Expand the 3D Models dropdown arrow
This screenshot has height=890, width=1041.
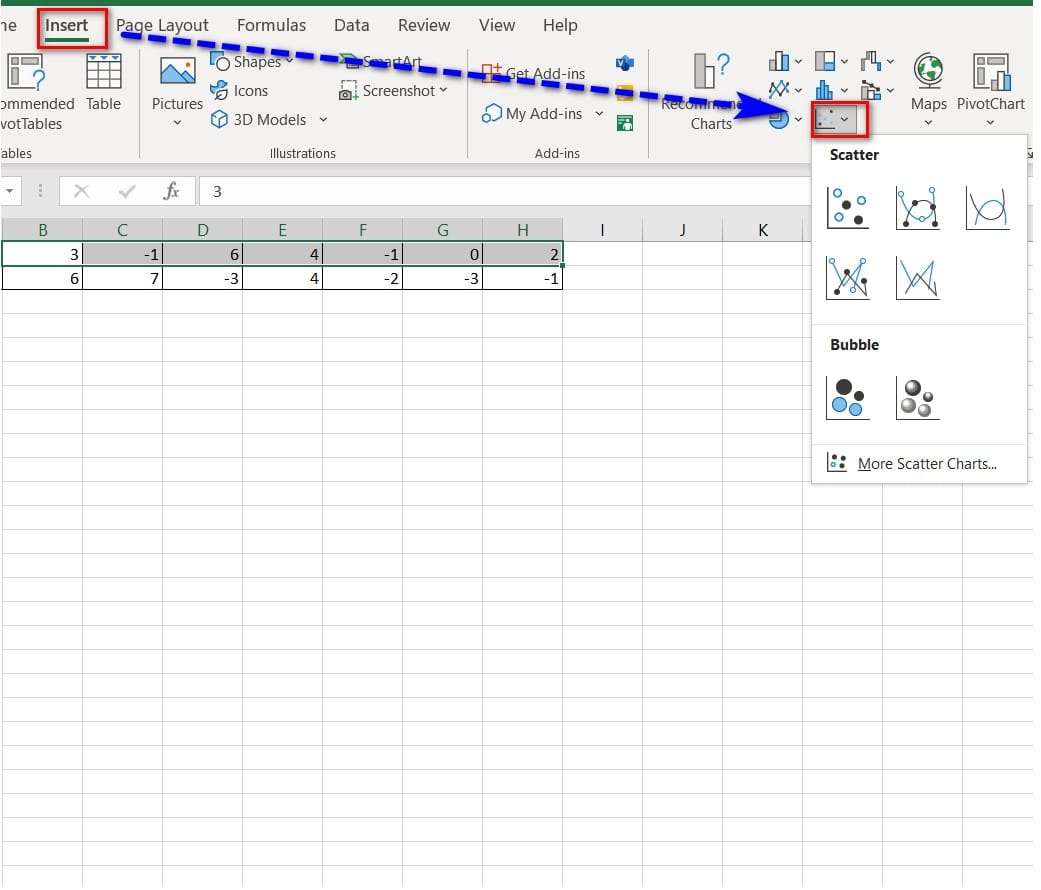[x=323, y=120]
